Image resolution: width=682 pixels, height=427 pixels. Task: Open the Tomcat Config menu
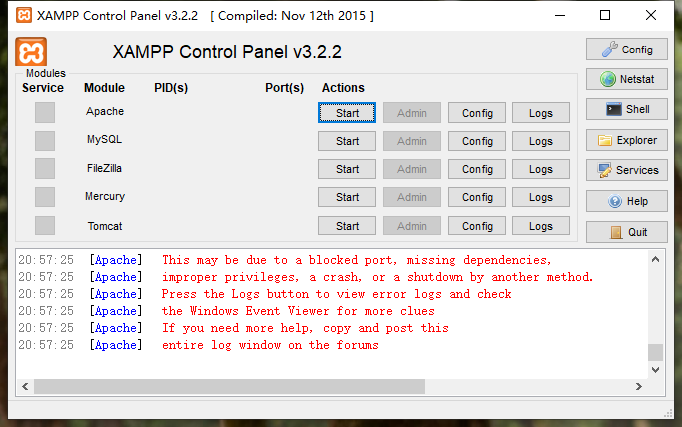point(477,226)
